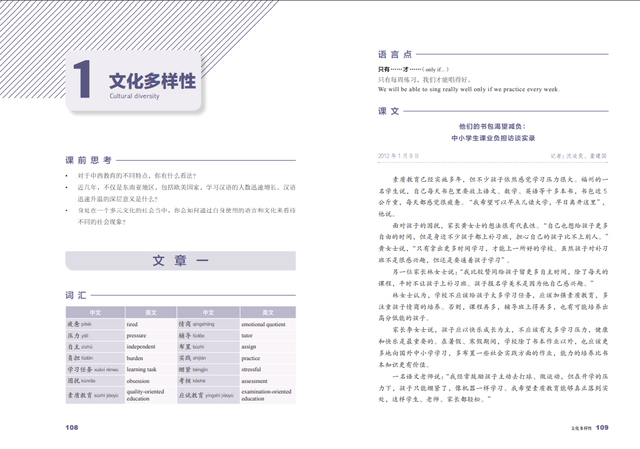Select the large chapter number 1
This screenshot has height=449, width=640.
(82, 79)
